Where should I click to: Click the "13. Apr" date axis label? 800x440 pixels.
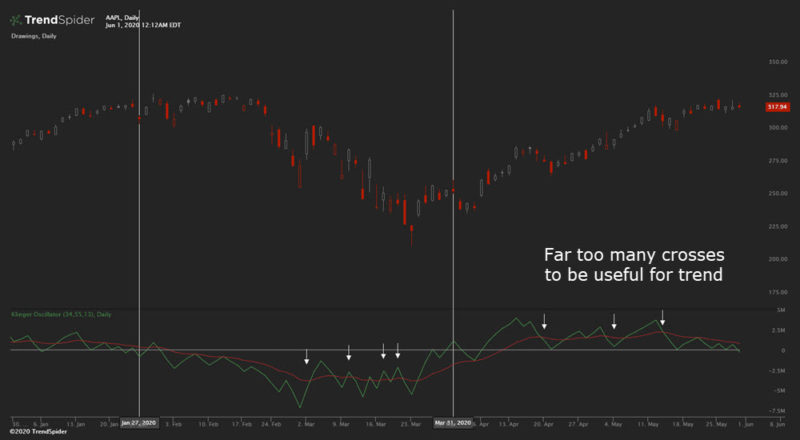tap(509, 424)
